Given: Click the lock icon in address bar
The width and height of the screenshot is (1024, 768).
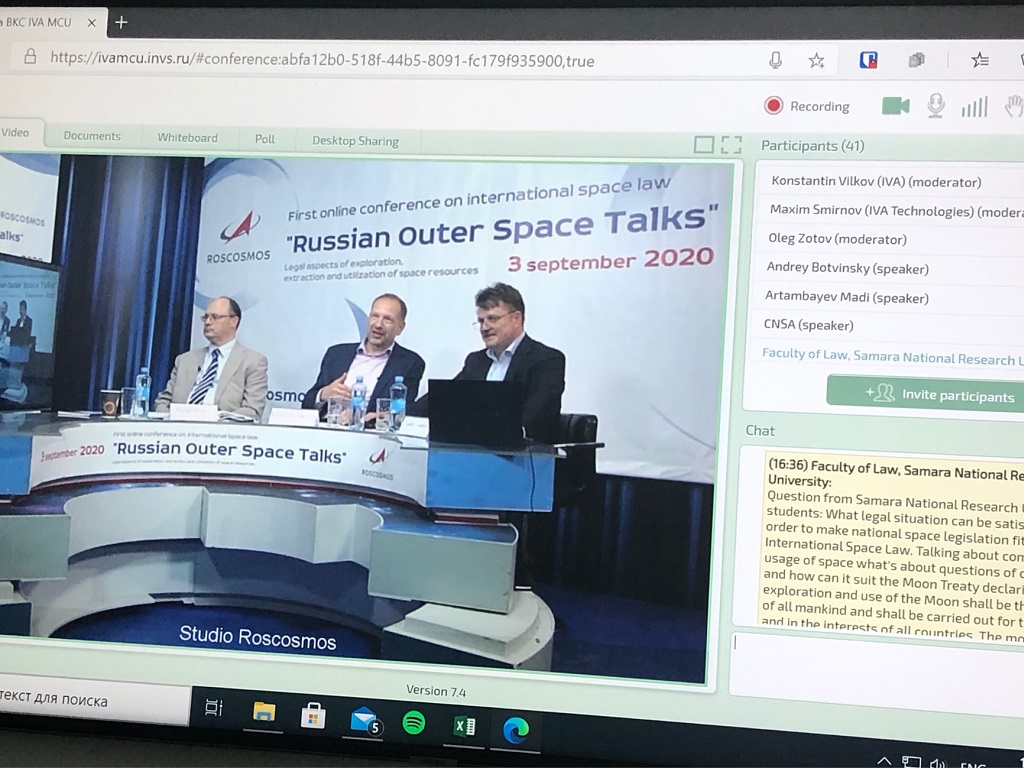Looking at the screenshot, I should [30, 57].
